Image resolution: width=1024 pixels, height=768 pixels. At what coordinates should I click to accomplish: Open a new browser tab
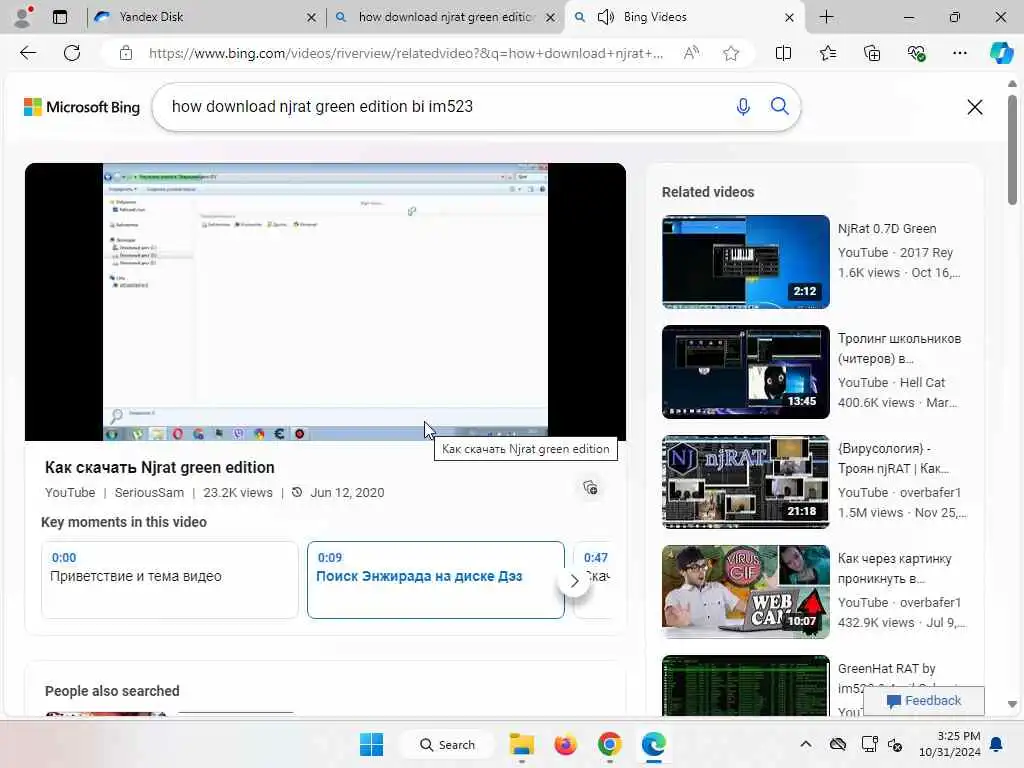[x=826, y=17]
